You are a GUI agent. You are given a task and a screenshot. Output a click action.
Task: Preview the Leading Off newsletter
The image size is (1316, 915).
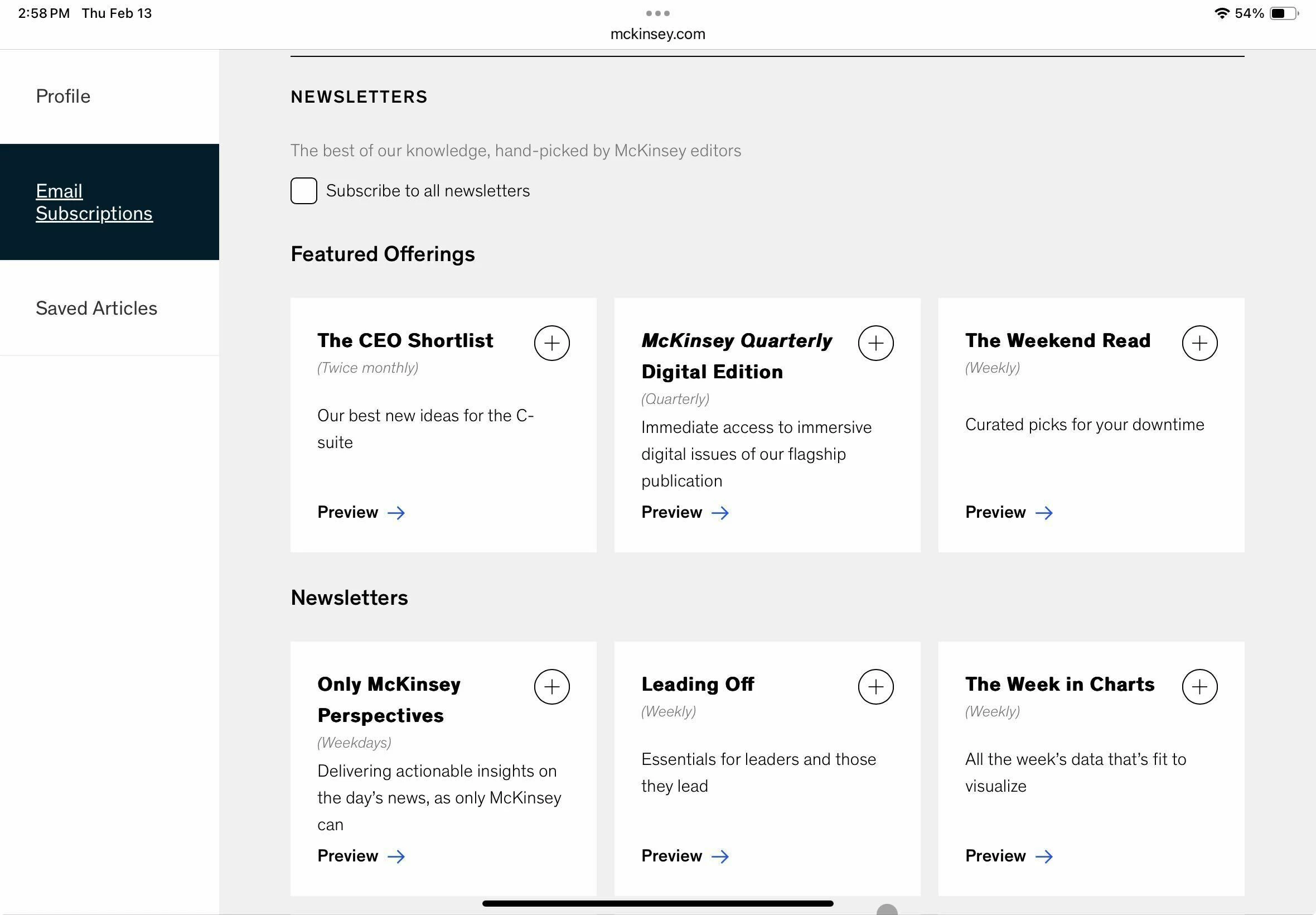[685, 855]
